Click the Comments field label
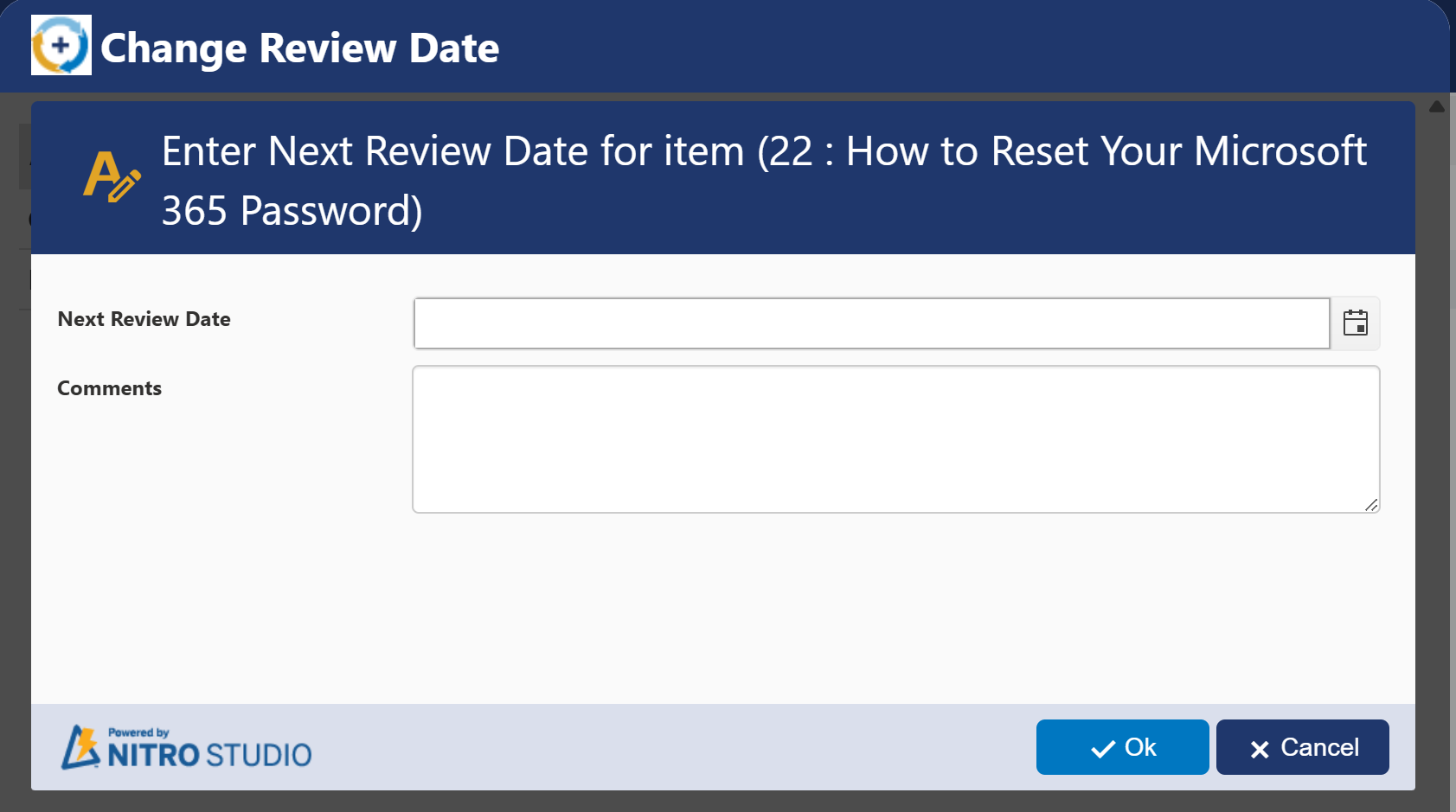1456x812 pixels. point(110,388)
